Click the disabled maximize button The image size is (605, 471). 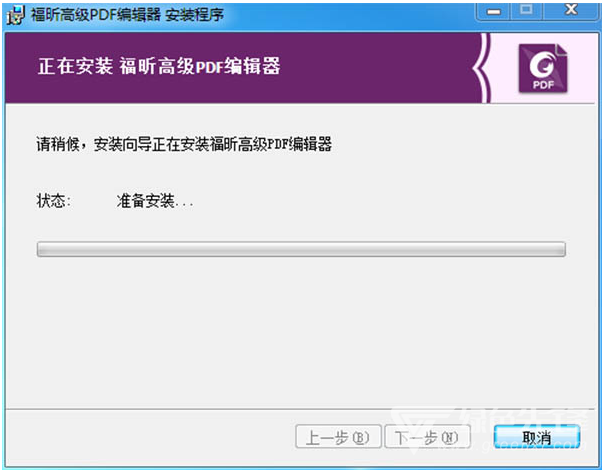point(526,11)
